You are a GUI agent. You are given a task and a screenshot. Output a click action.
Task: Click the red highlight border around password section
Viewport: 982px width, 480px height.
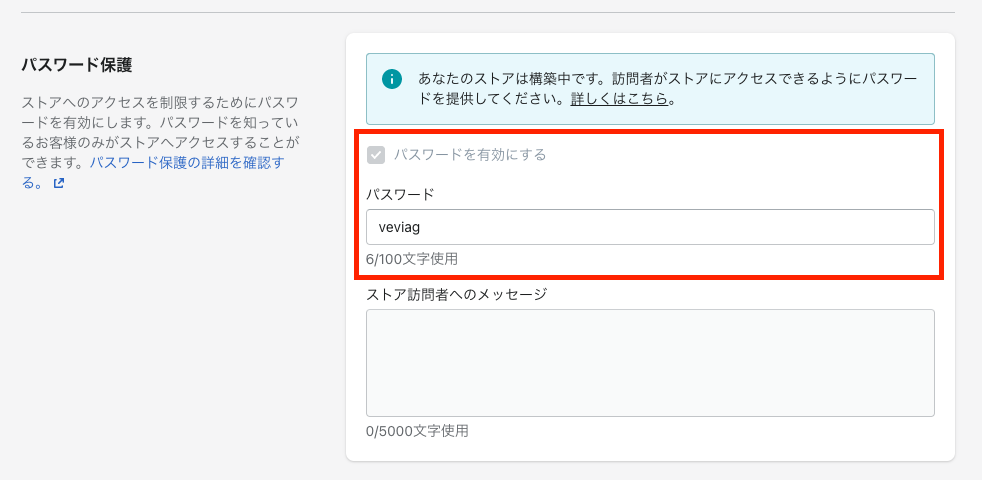[x=649, y=132]
